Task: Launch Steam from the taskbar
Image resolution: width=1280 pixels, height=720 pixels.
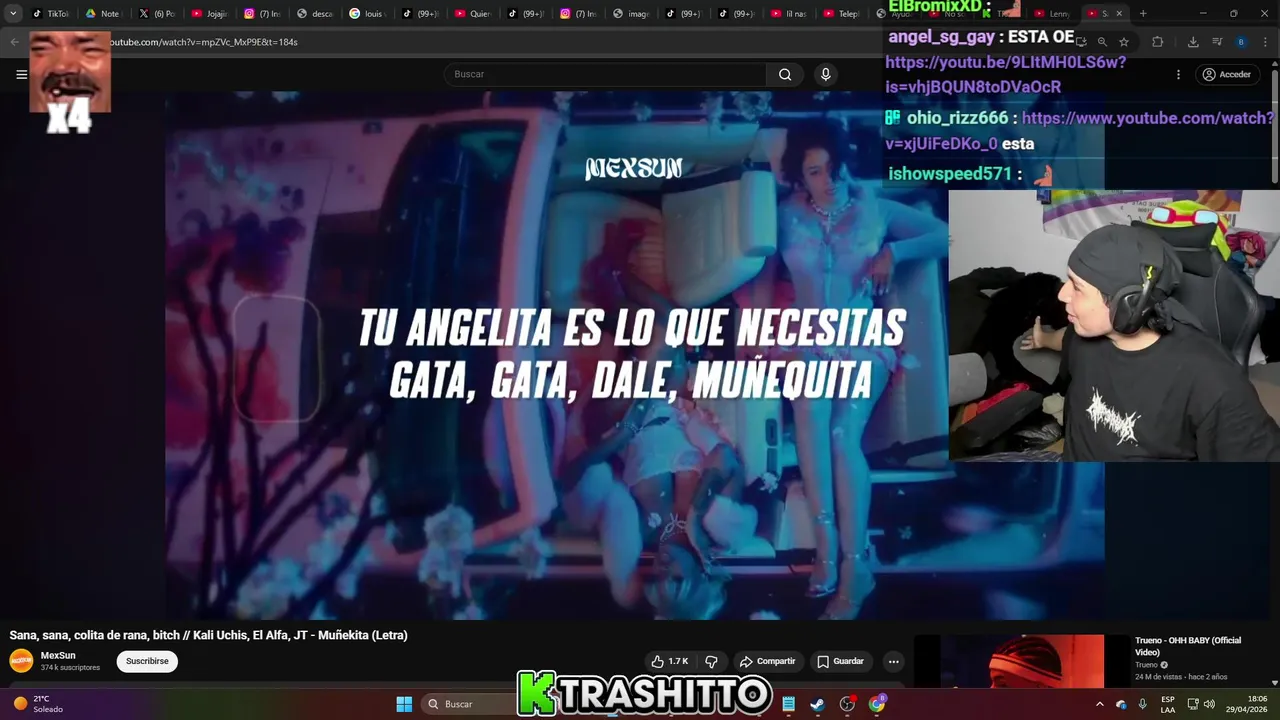Action: pyautogui.click(x=818, y=704)
